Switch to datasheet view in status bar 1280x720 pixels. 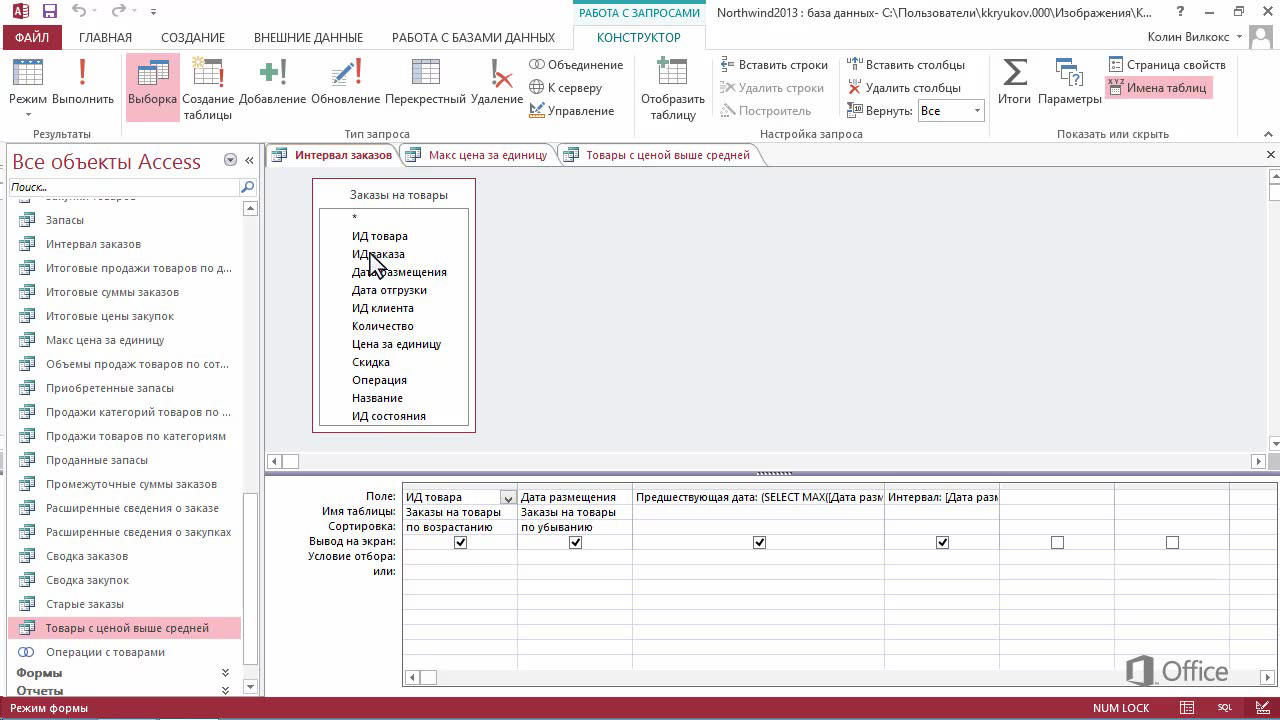(1187, 708)
